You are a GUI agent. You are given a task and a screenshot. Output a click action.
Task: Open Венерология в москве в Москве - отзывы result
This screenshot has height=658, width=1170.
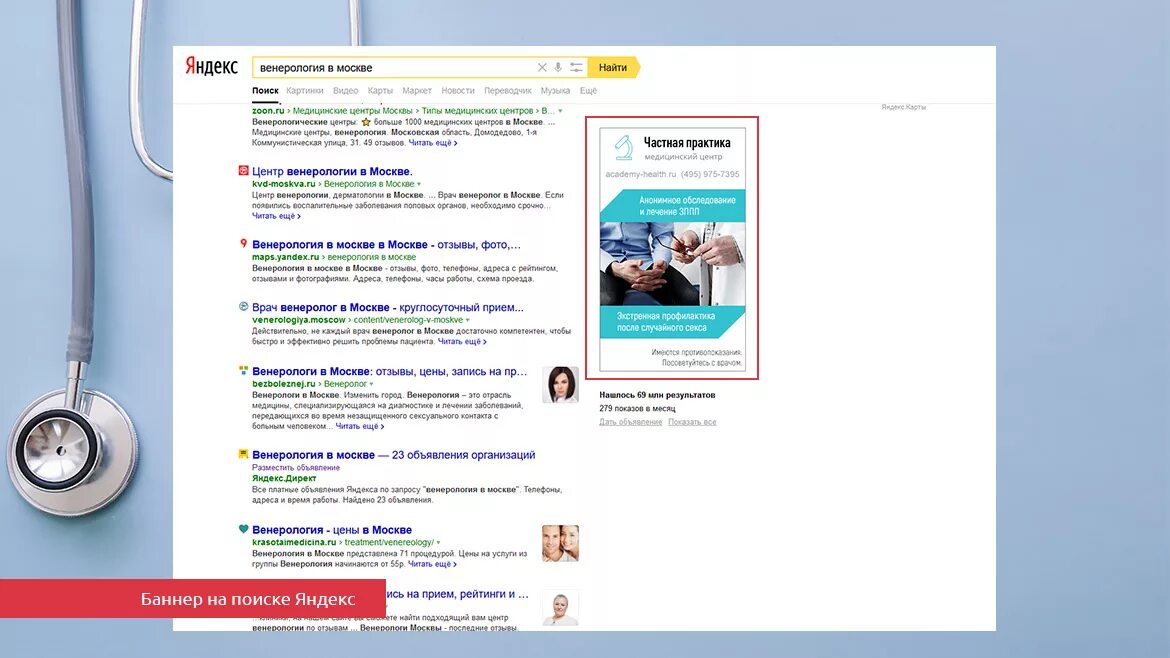[x=387, y=244]
